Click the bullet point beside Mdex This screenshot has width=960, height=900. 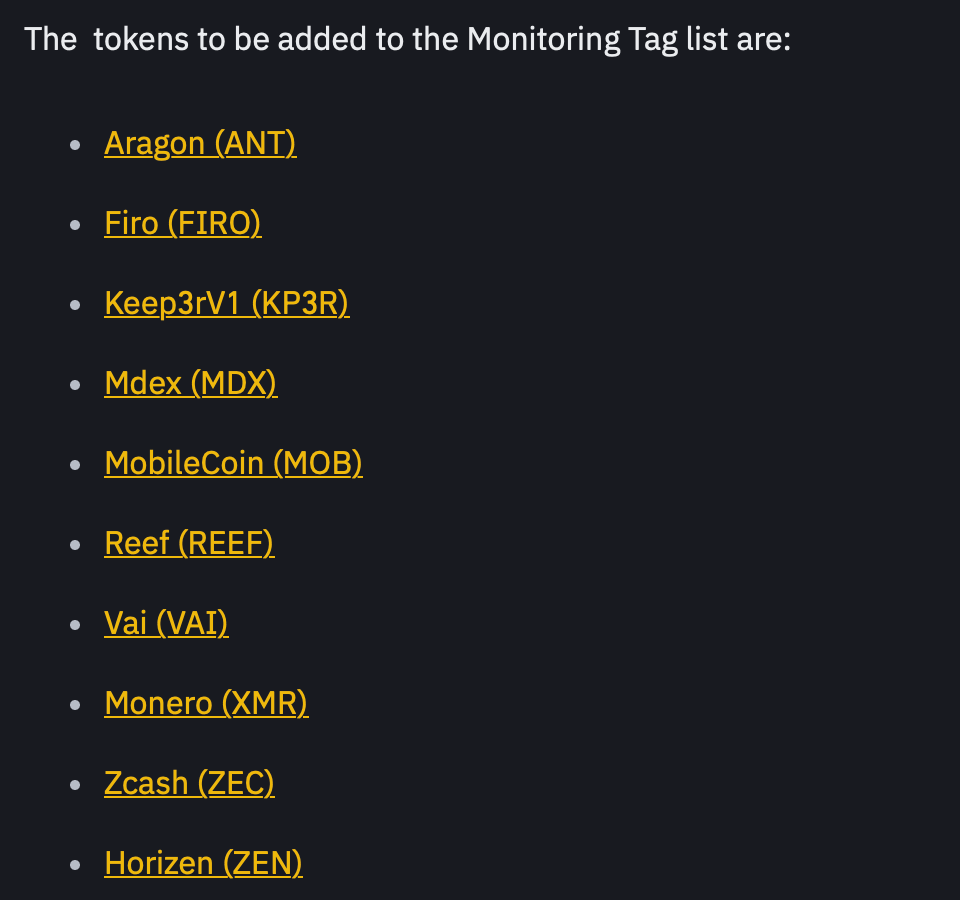pyautogui.click(x=75, y=385)
